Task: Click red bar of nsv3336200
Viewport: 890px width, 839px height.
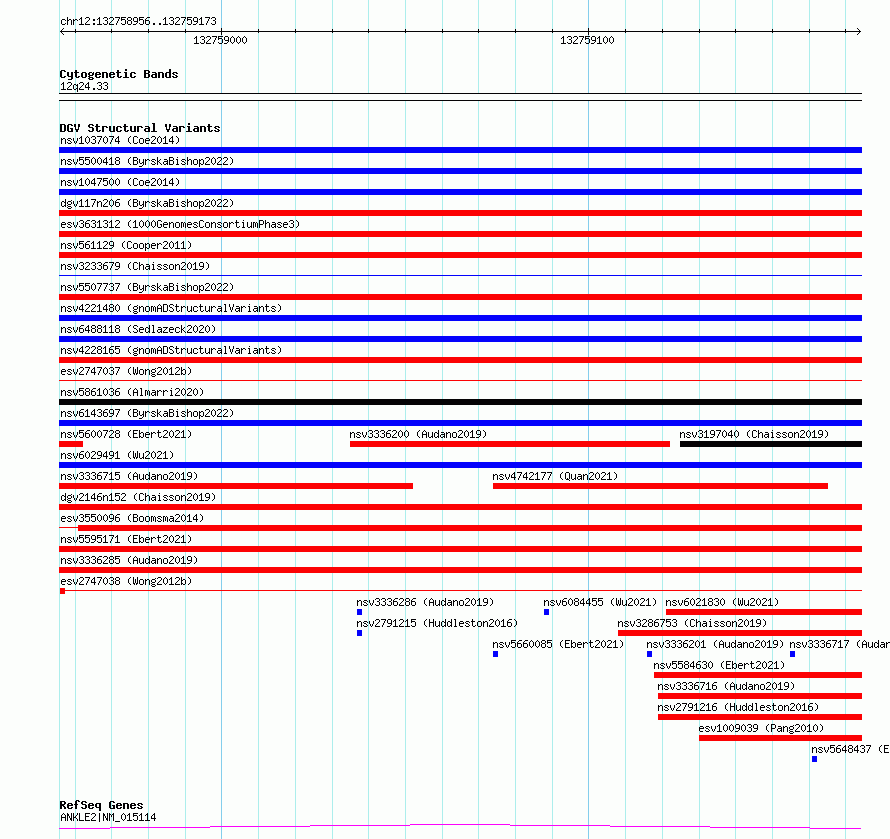Action: (510, 444)
